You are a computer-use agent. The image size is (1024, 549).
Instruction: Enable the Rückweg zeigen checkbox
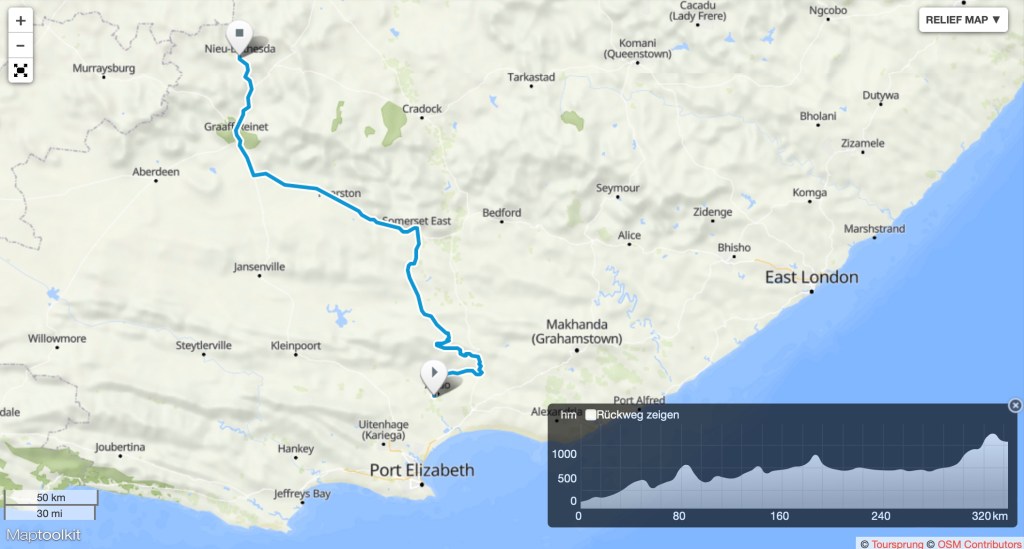[x=590, y=415]
